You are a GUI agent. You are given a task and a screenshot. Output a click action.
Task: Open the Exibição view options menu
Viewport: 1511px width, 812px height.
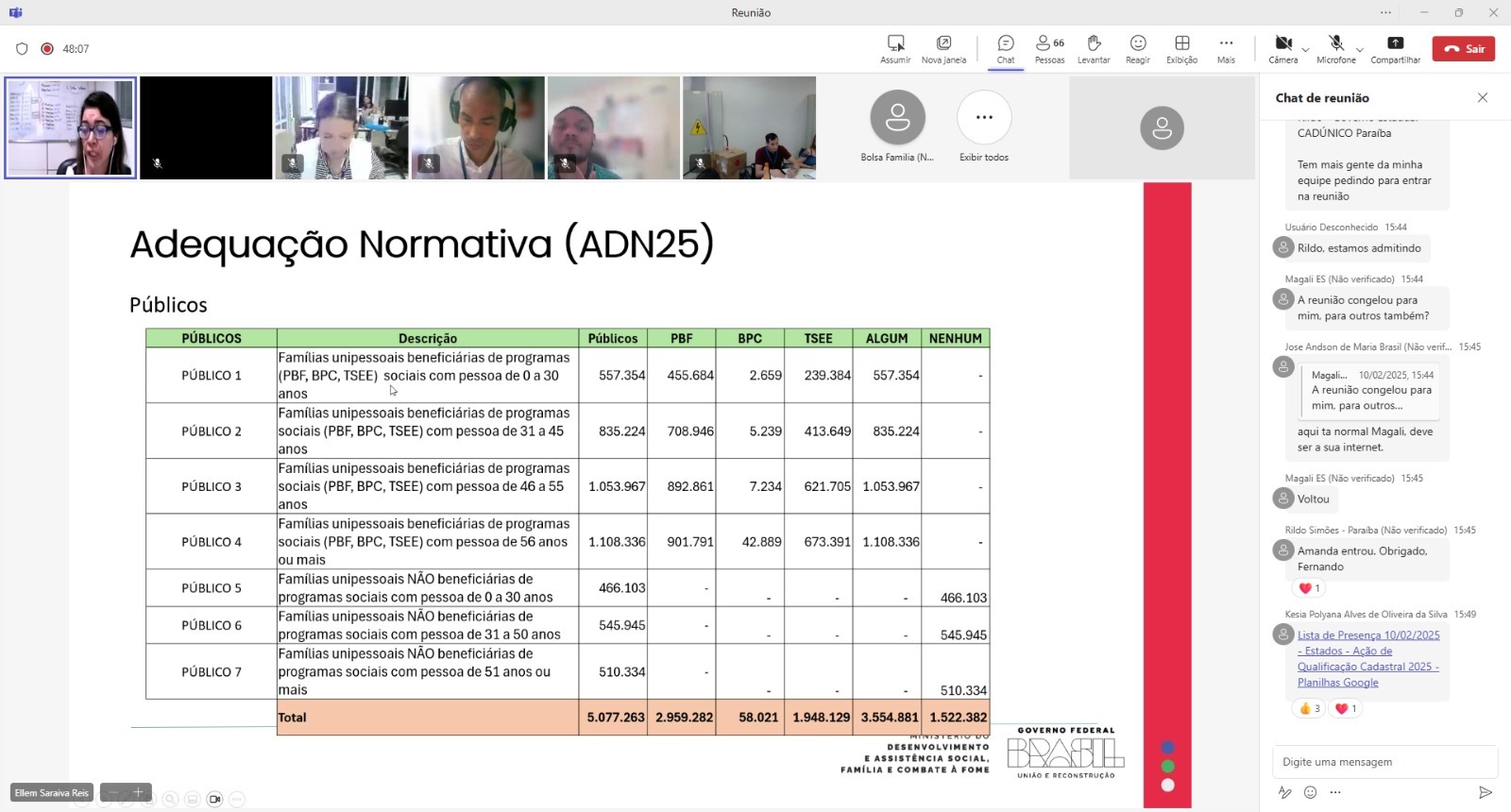tap(1181, 48)
